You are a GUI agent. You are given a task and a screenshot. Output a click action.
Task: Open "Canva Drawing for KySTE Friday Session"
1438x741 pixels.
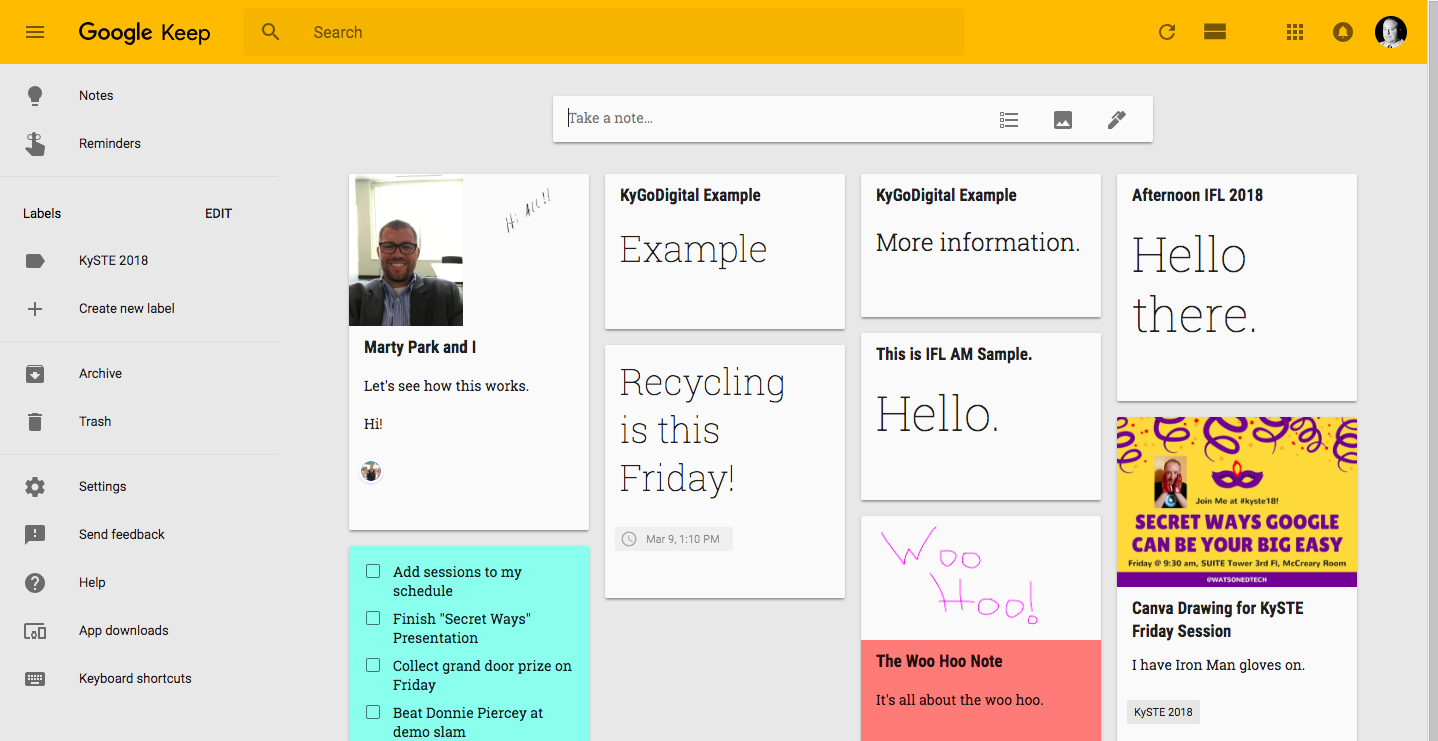click(x=1217, y=619)
